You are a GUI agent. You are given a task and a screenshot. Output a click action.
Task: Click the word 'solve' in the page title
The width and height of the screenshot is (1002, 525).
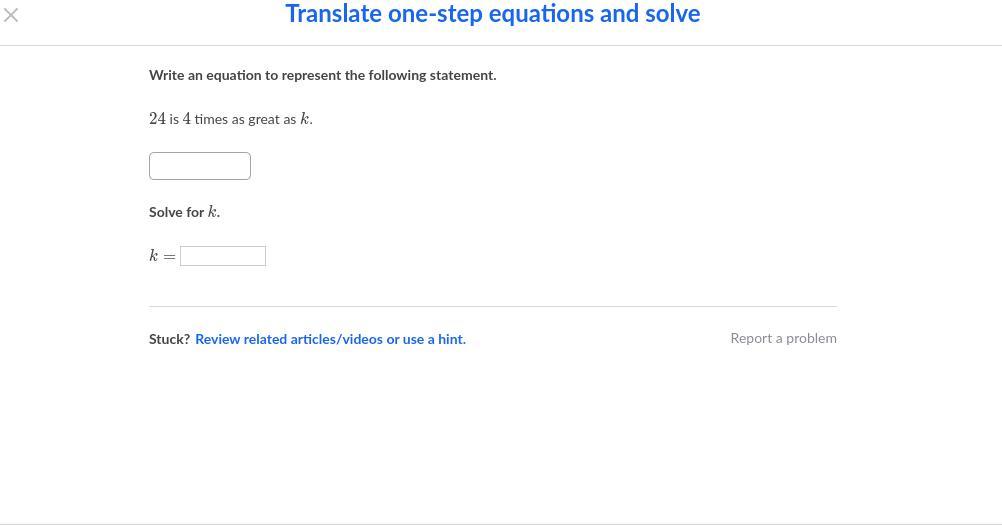click(672, 14)
